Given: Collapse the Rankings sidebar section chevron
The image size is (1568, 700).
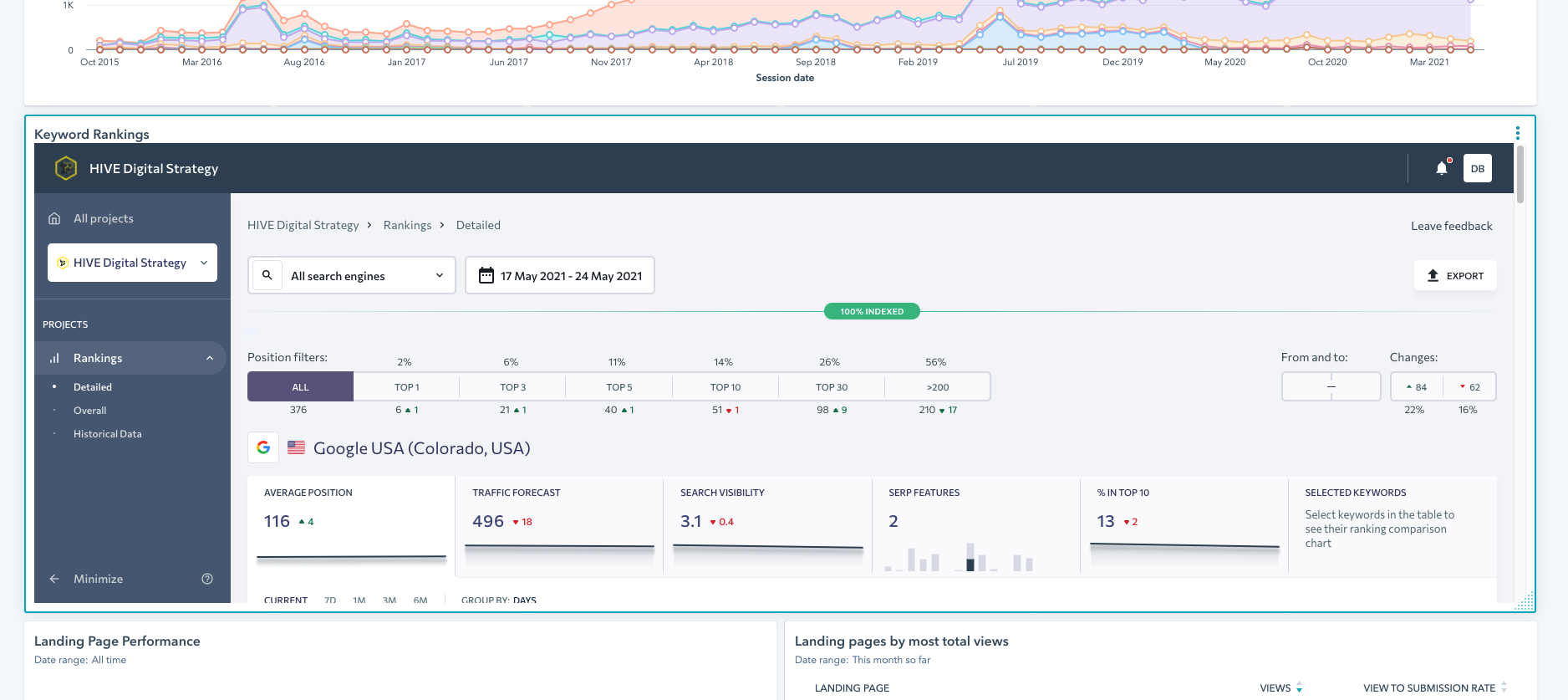Looking at the screenshot, I should [x=210, y=358].
